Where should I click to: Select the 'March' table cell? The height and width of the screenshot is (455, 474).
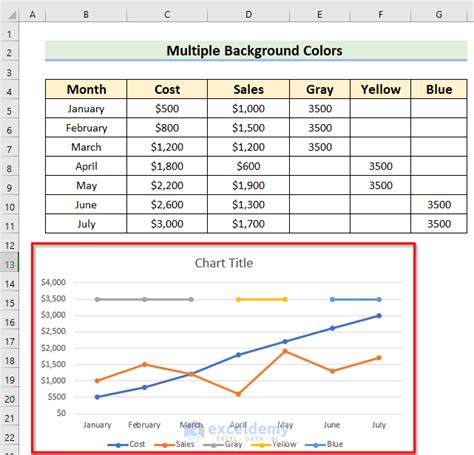pyautogui.click(x=86, y=147)
